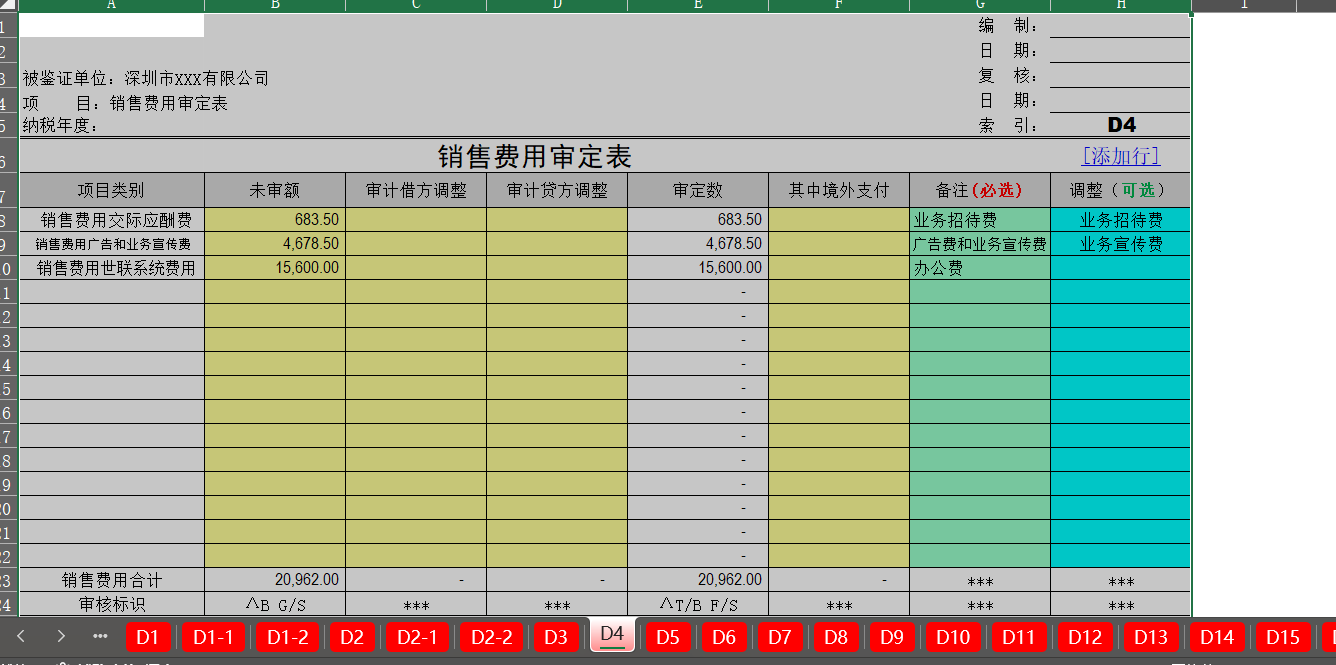The image size is (1336, 665).
Task: Click the [添加行] link
Action: click(x=1120, y=156)
